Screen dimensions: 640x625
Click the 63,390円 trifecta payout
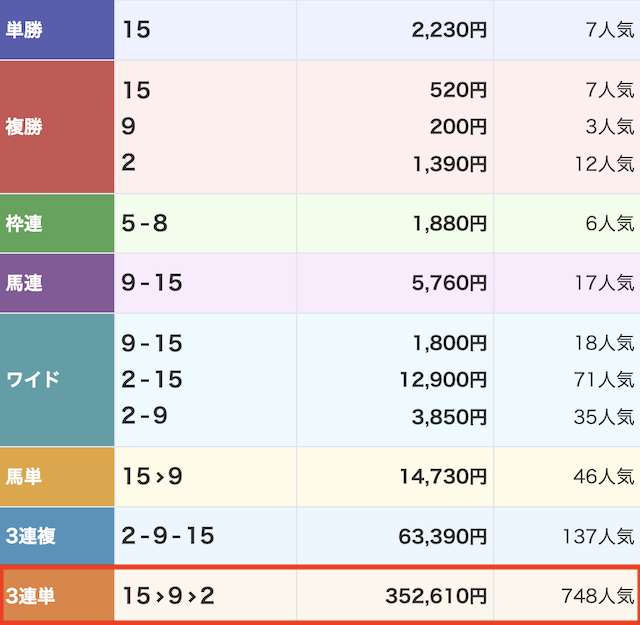pyautogui.click(x=442, y=536)
